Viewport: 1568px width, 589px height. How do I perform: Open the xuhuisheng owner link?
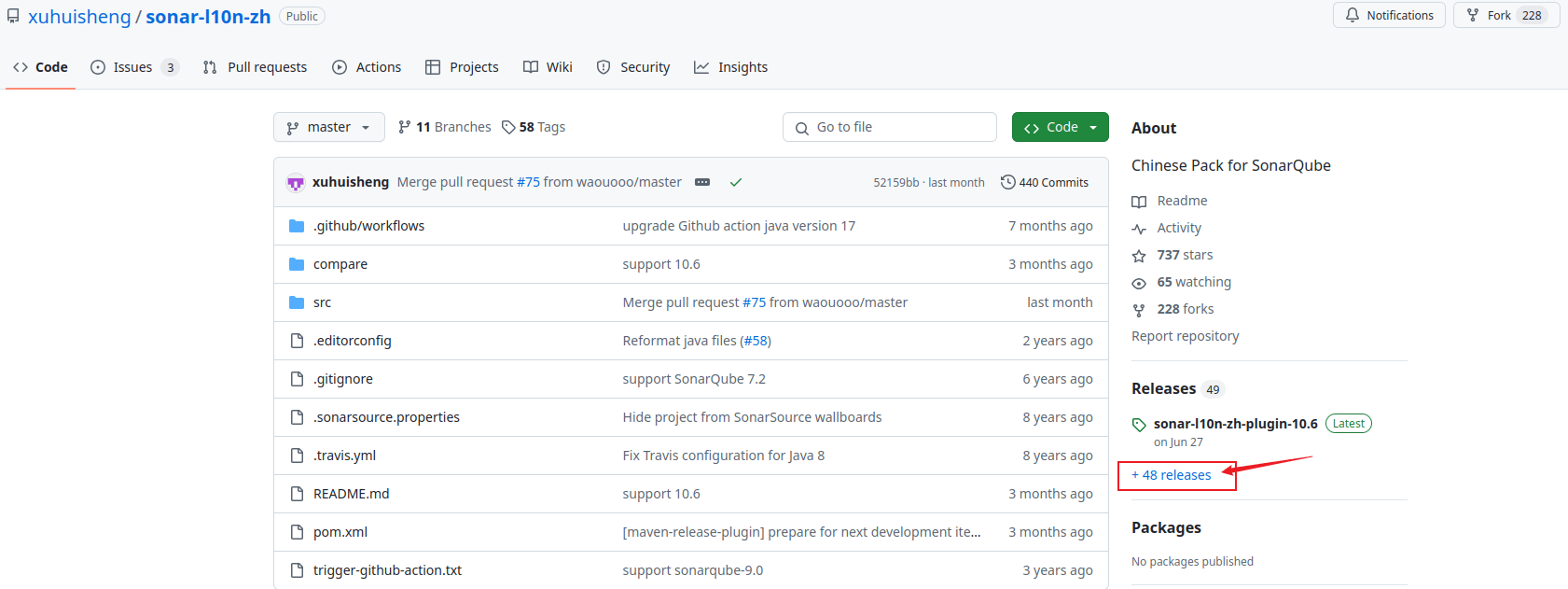pos(79,17)
